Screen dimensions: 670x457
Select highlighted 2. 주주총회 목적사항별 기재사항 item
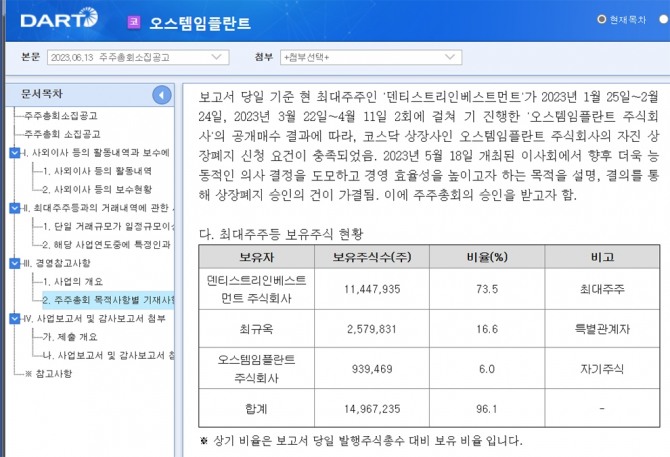[x=108, y=300]
